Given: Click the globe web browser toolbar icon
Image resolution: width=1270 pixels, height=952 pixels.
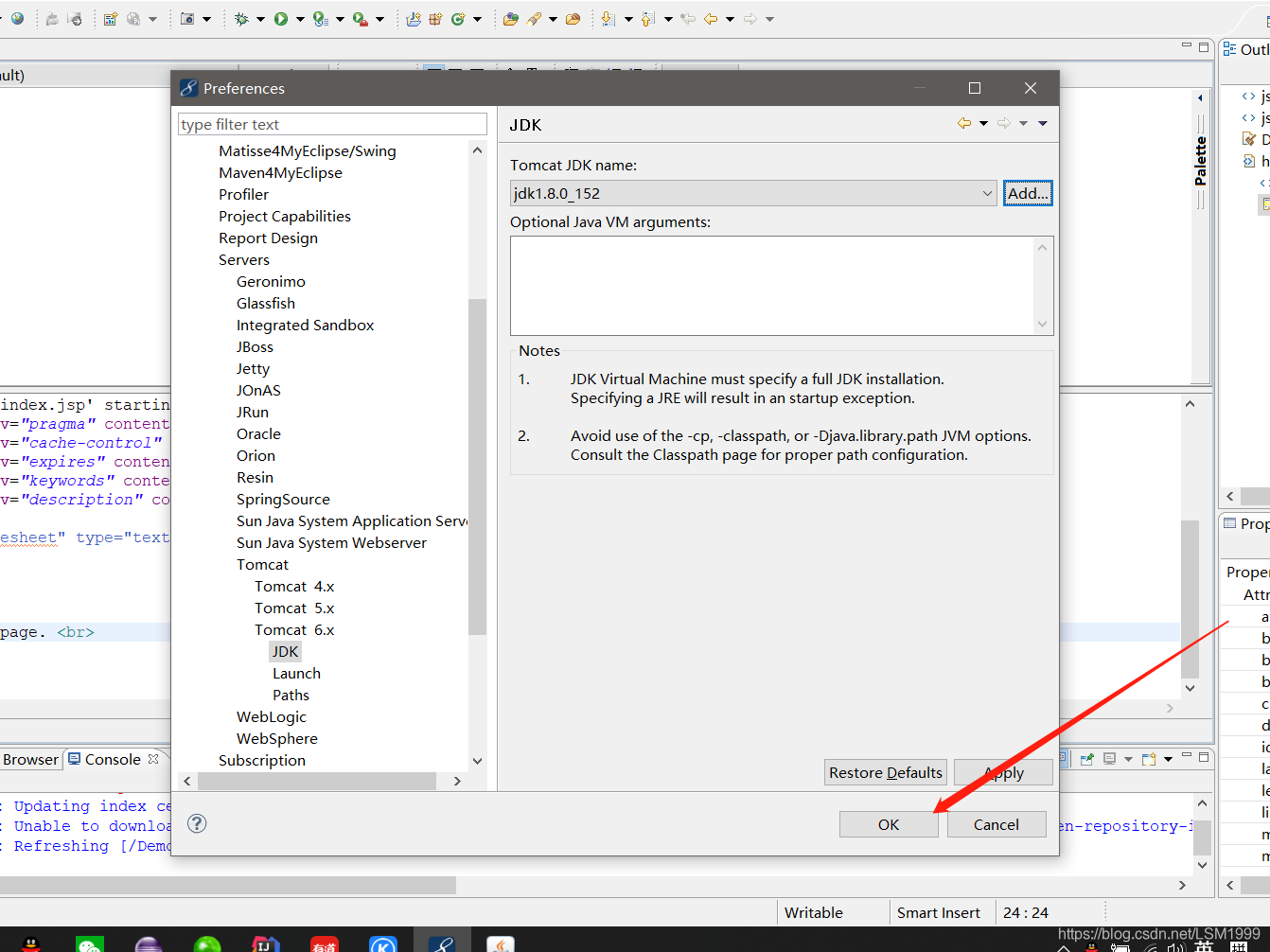Looking at the screenshot, I should click(x=17, y=18).
